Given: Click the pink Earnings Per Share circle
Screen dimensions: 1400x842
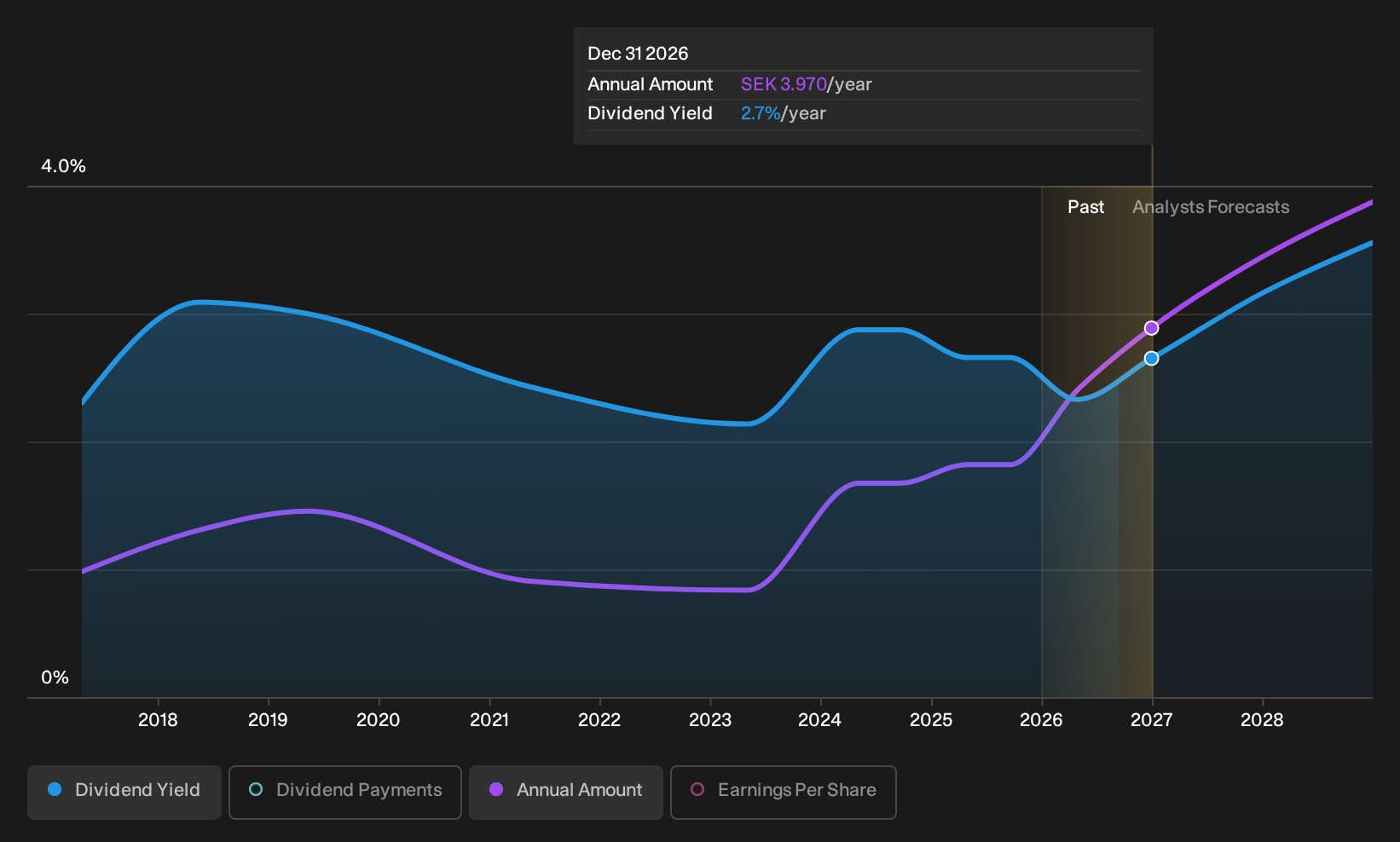Looking at the screenshot, I should [697, 789].
